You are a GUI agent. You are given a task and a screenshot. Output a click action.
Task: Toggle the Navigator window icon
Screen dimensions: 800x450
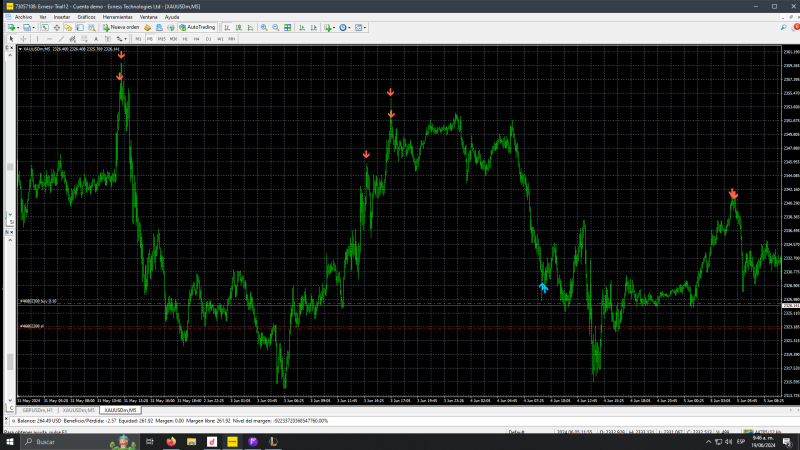click(68, 28)
